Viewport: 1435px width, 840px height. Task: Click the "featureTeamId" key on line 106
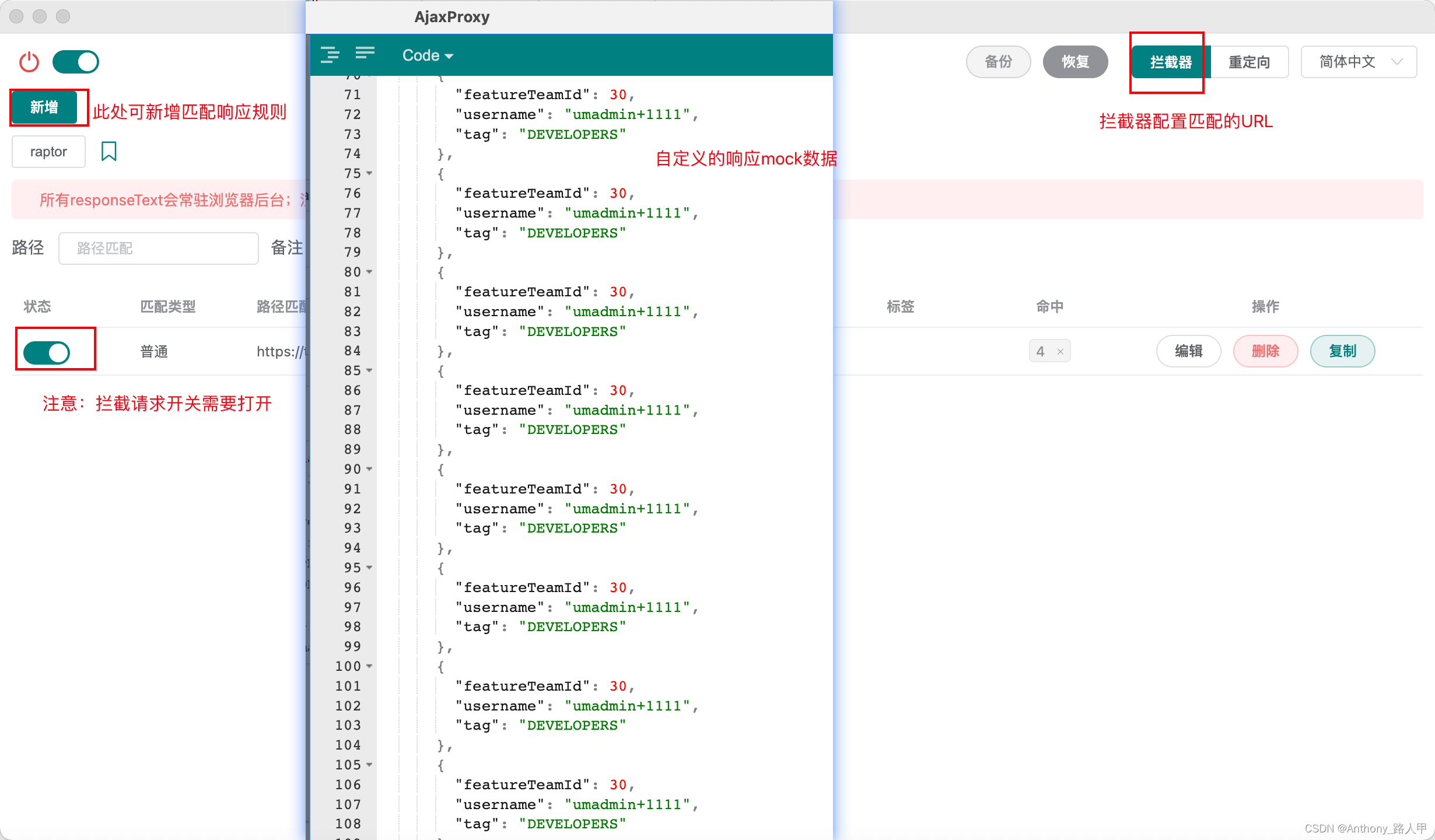523,785
